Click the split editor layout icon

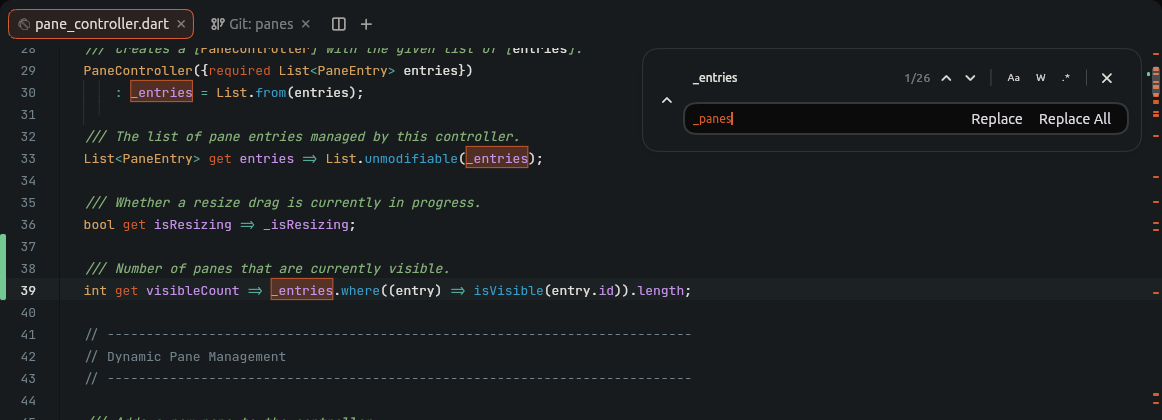click(339, 24)
